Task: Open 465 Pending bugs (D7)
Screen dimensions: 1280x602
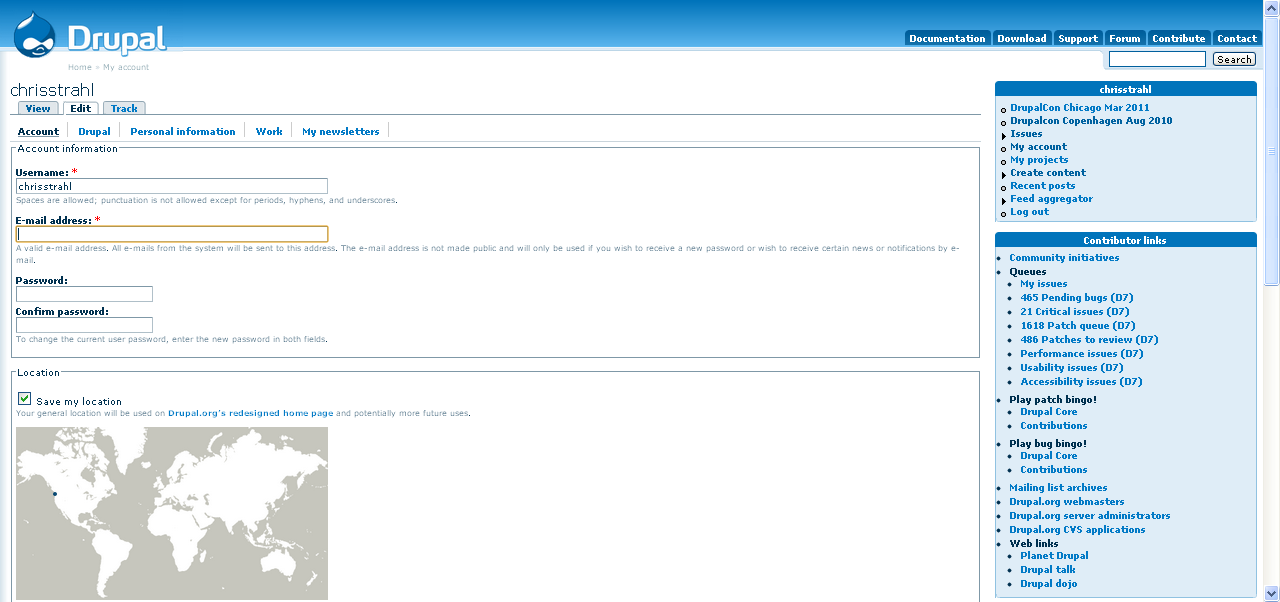Action: point(1077,298)
